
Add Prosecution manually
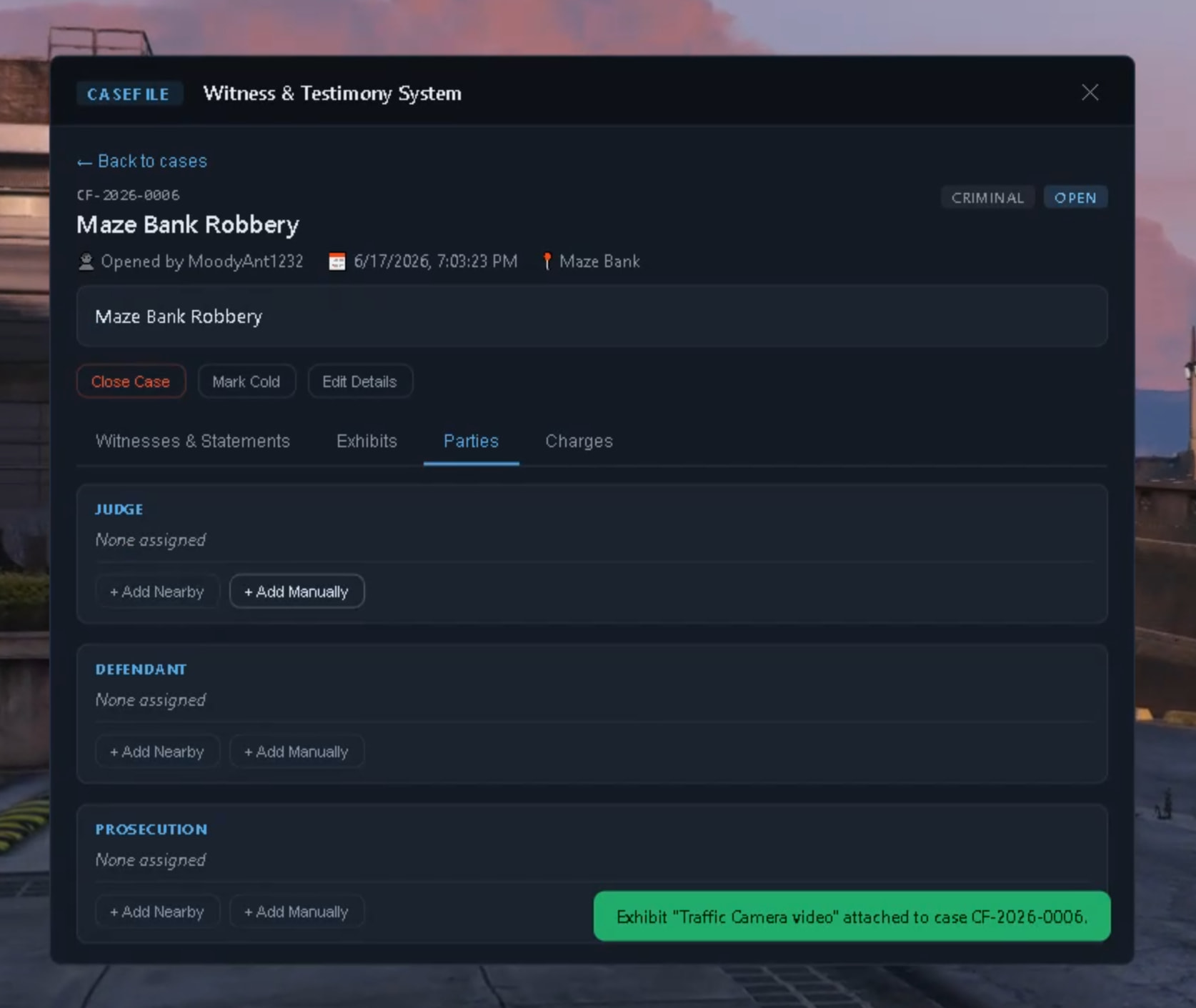pyautogui.click(x=296, y=912)
